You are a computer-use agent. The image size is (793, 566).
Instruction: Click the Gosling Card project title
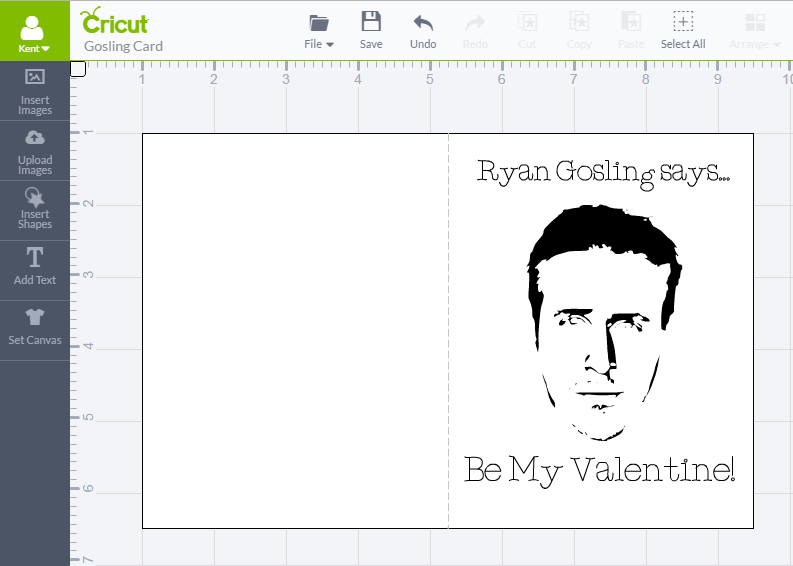123,47
